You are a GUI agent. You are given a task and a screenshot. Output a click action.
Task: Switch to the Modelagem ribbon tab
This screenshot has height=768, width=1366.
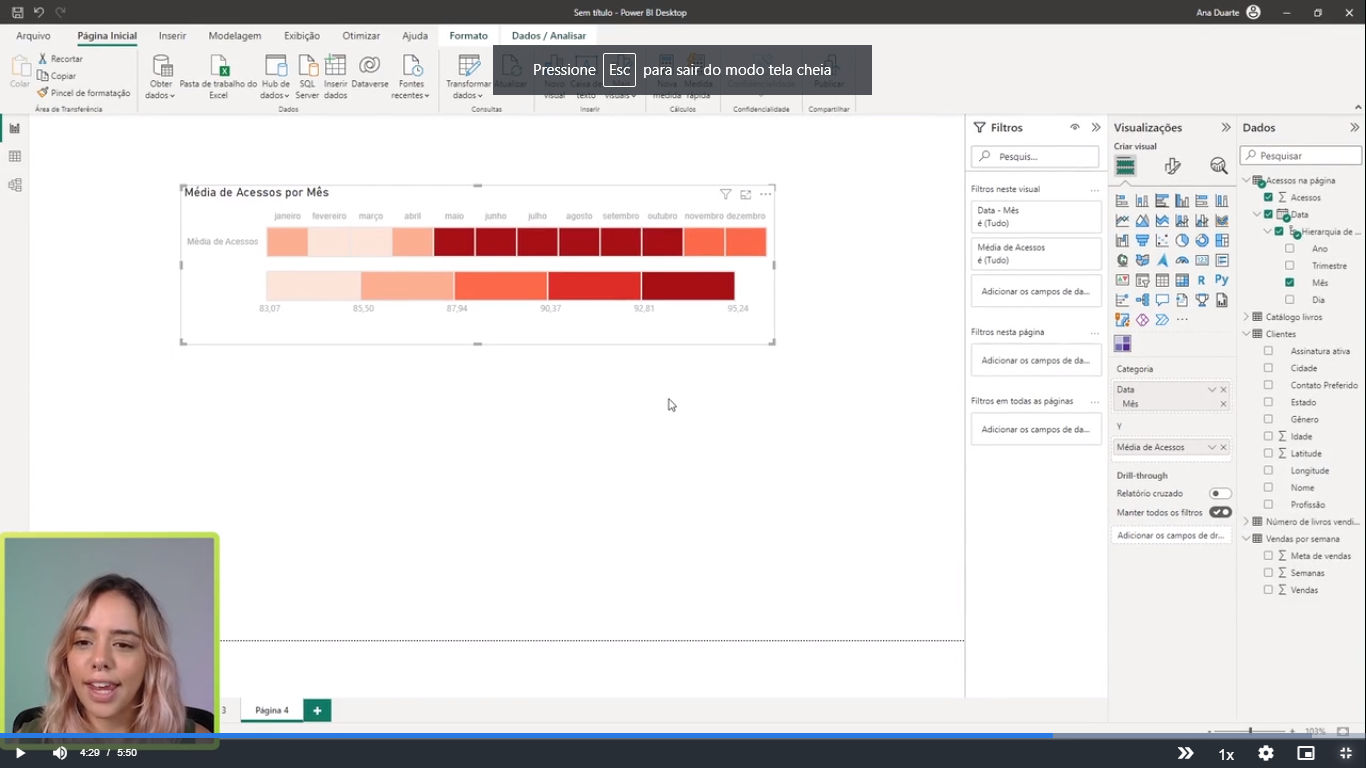[235, 35]
